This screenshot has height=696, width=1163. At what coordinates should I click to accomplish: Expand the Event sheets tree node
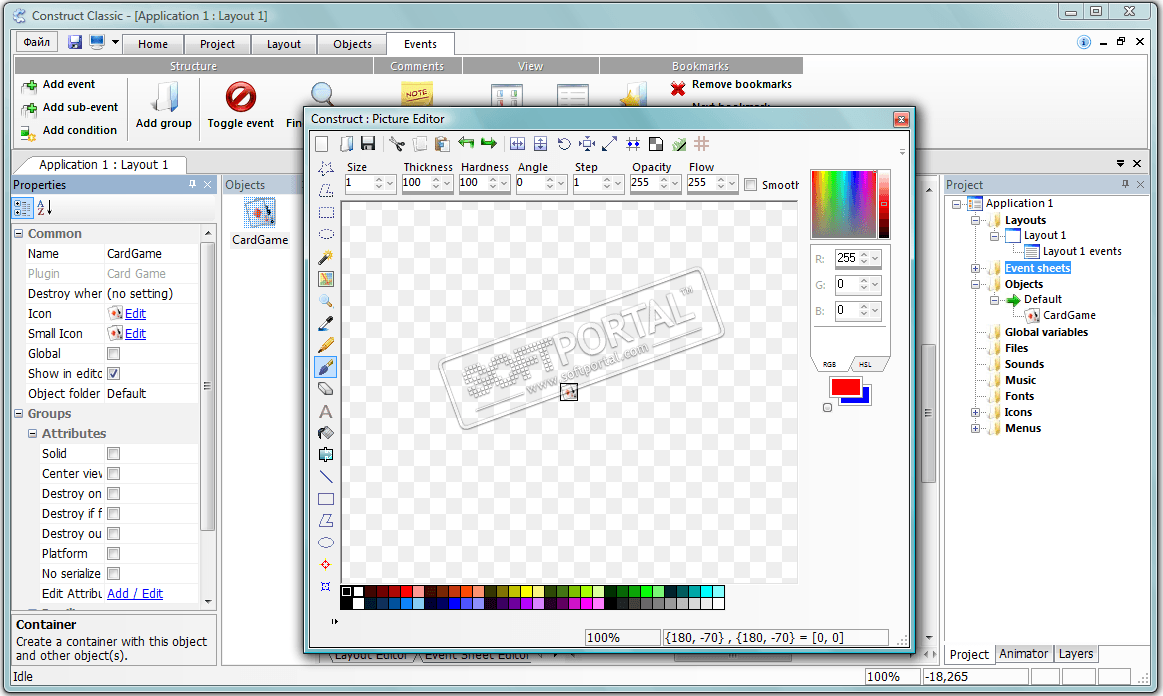(975, 269)
